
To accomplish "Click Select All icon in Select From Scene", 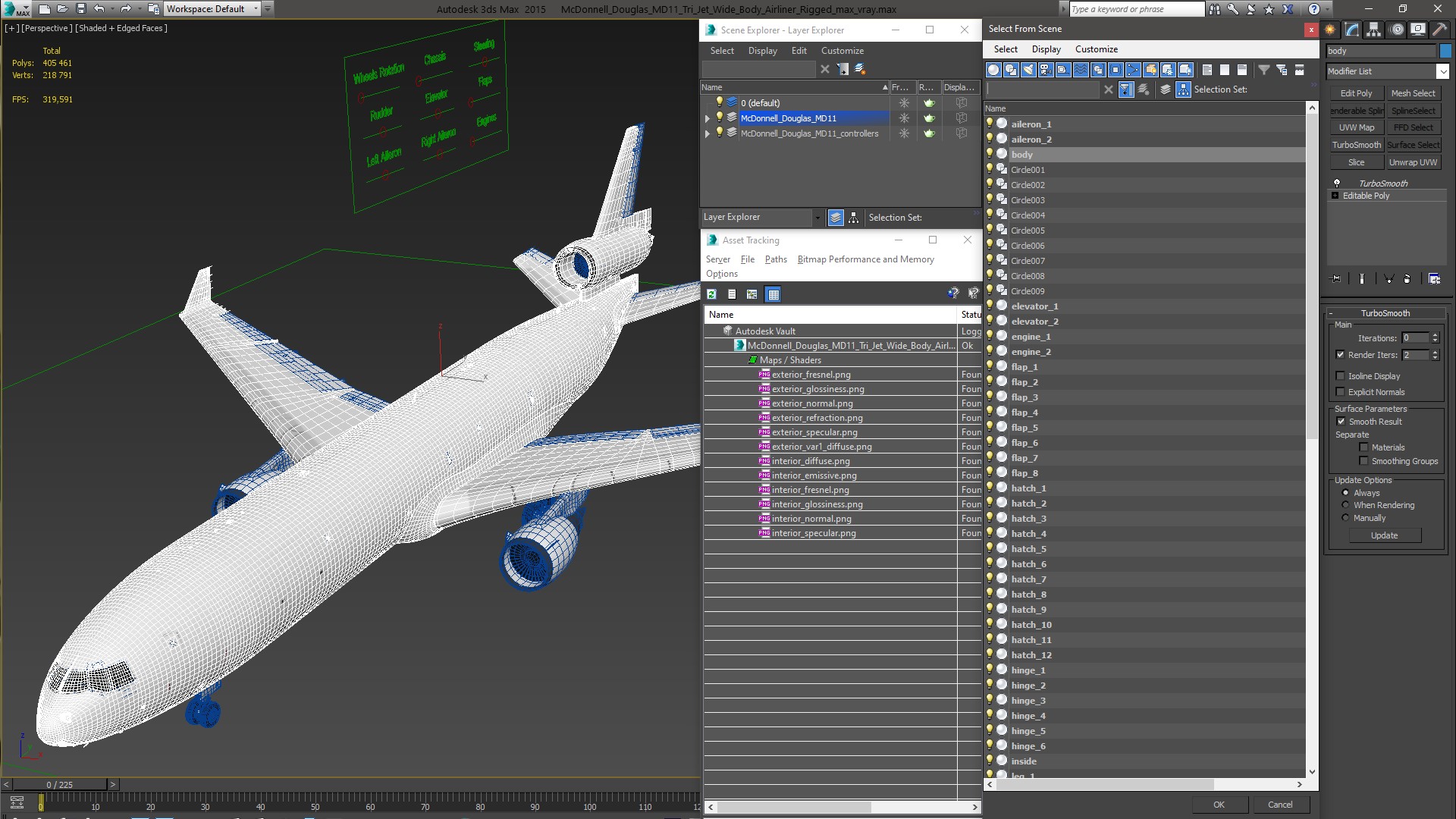I will click(1207, 70).
